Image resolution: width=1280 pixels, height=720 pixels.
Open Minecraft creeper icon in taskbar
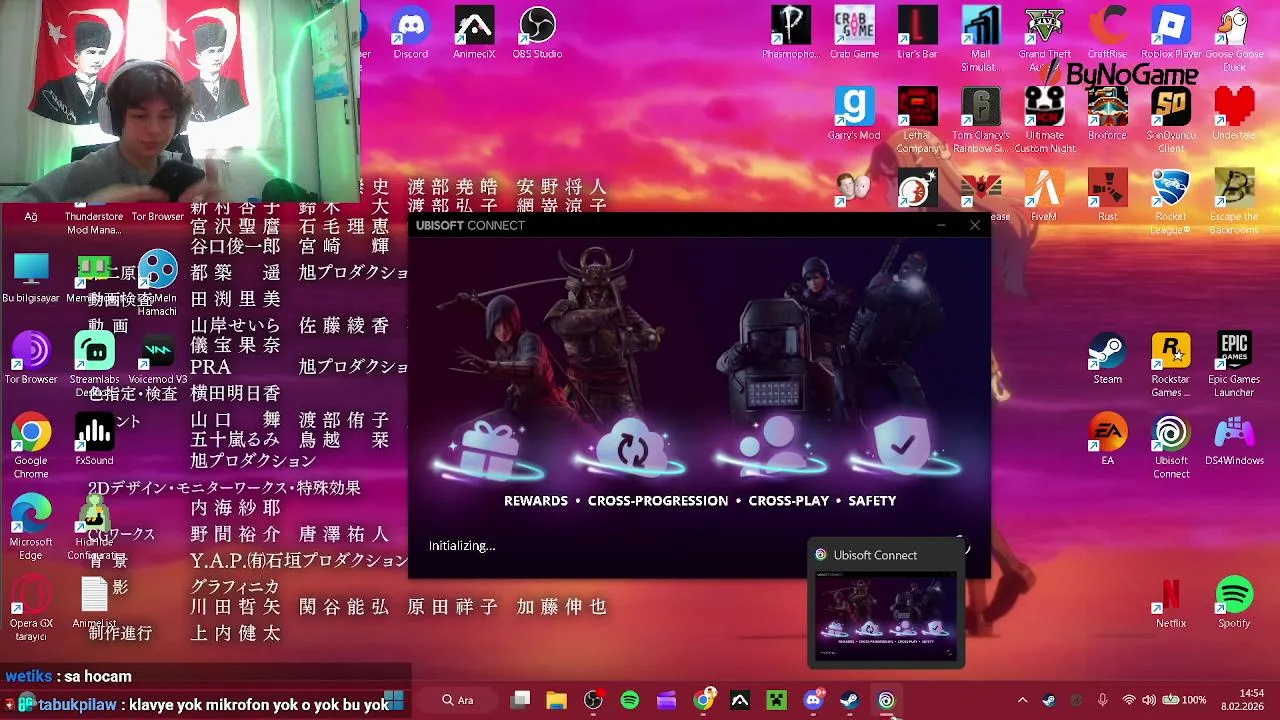[x=777, y=701]
